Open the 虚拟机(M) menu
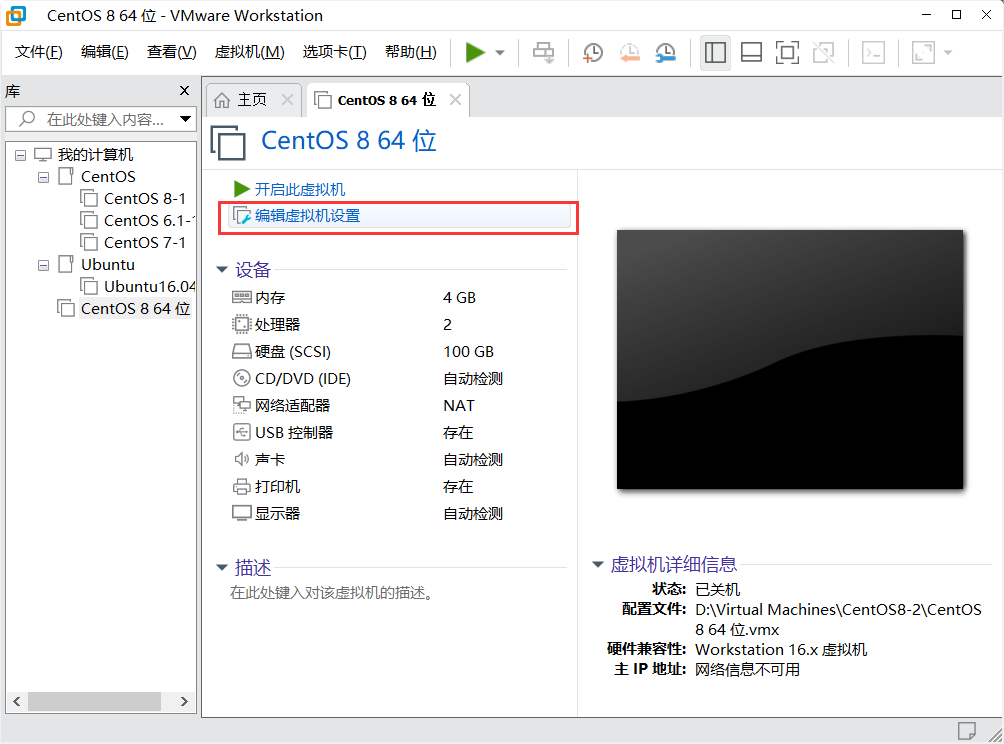Image resolution: width=1004 pixels, height=744 pixels. tap(249, 52)
